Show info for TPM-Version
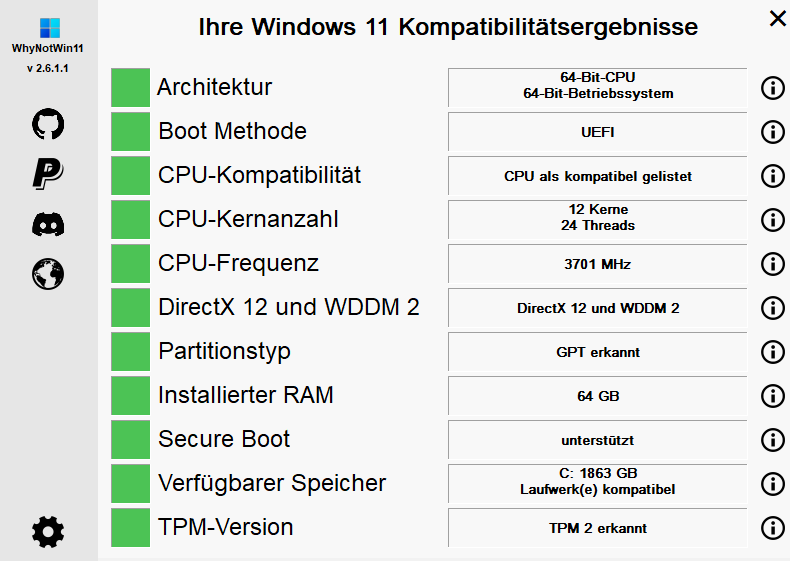Viewport: 790px width, 561px height. tap(772, 528)
